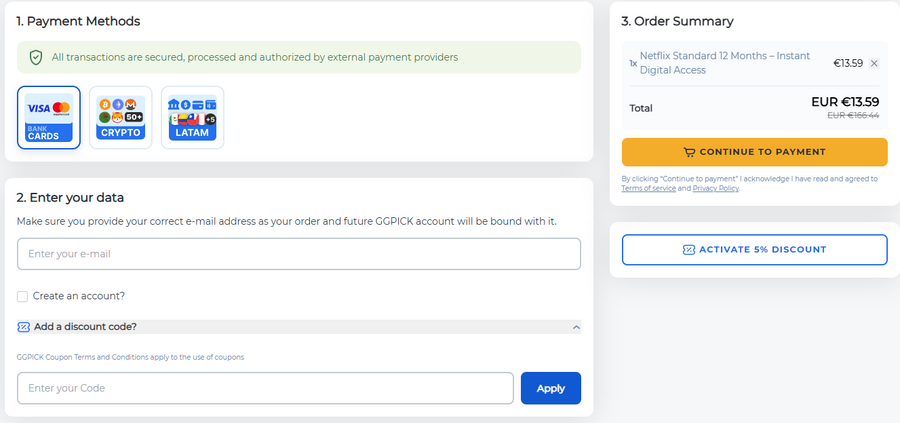Open the Privacy Policy link
The width and height of the screenshot is (900, 423).
pyautogui.click(x=715, y=188)
